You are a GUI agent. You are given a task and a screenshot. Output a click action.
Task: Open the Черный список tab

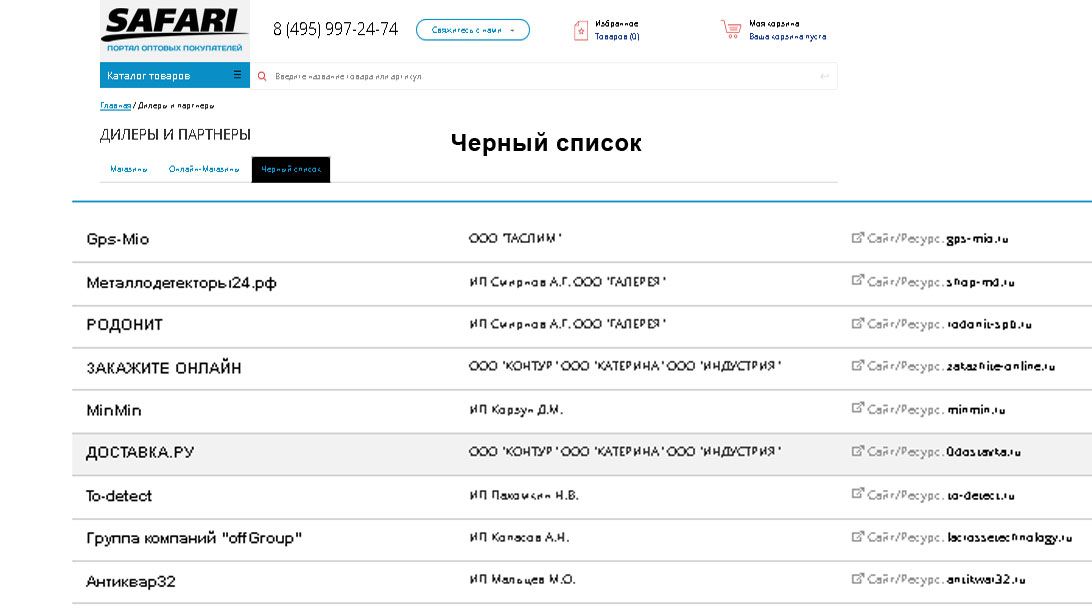coord(293,169)
